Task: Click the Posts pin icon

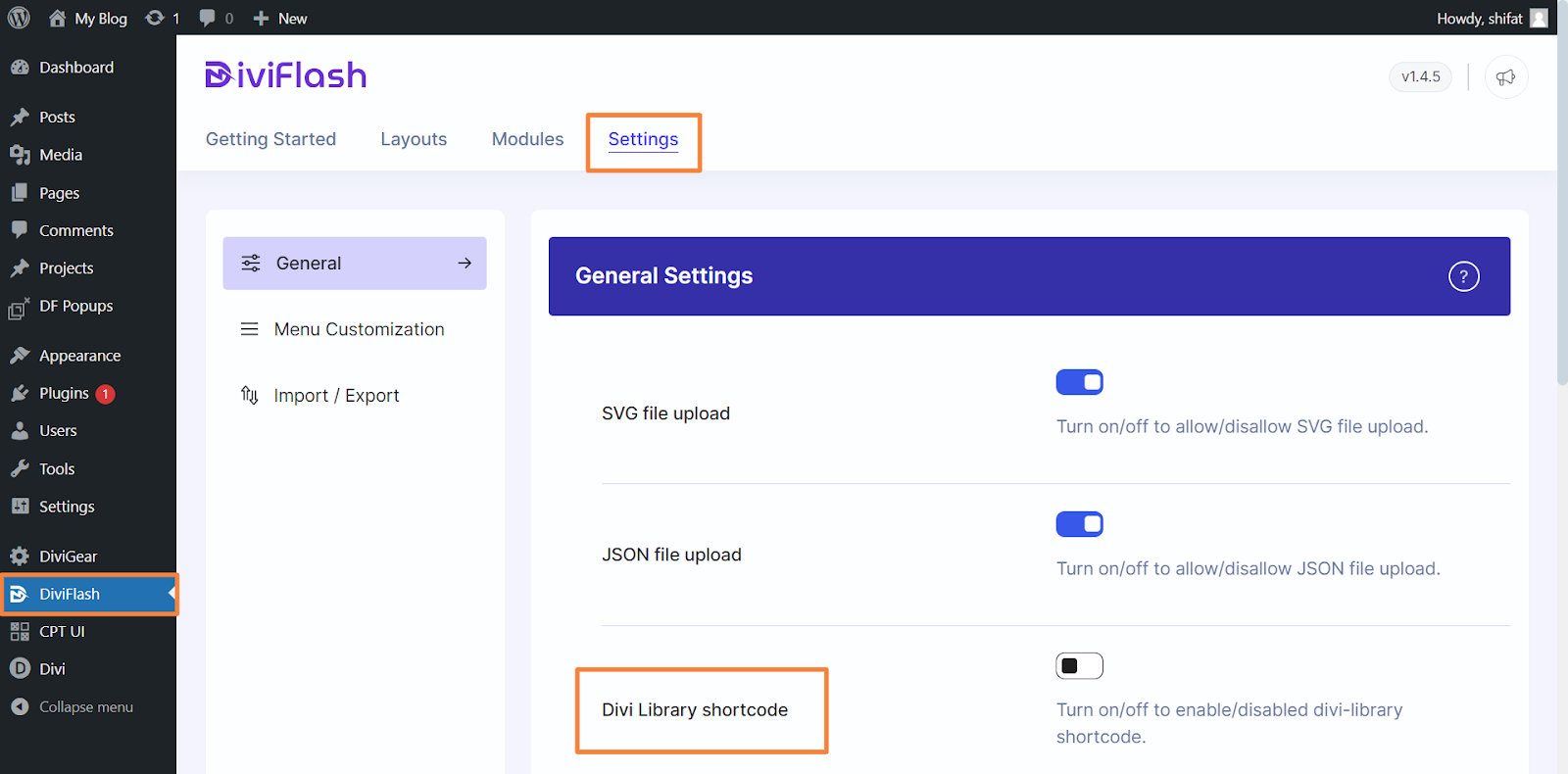Action: pos(20,117)
